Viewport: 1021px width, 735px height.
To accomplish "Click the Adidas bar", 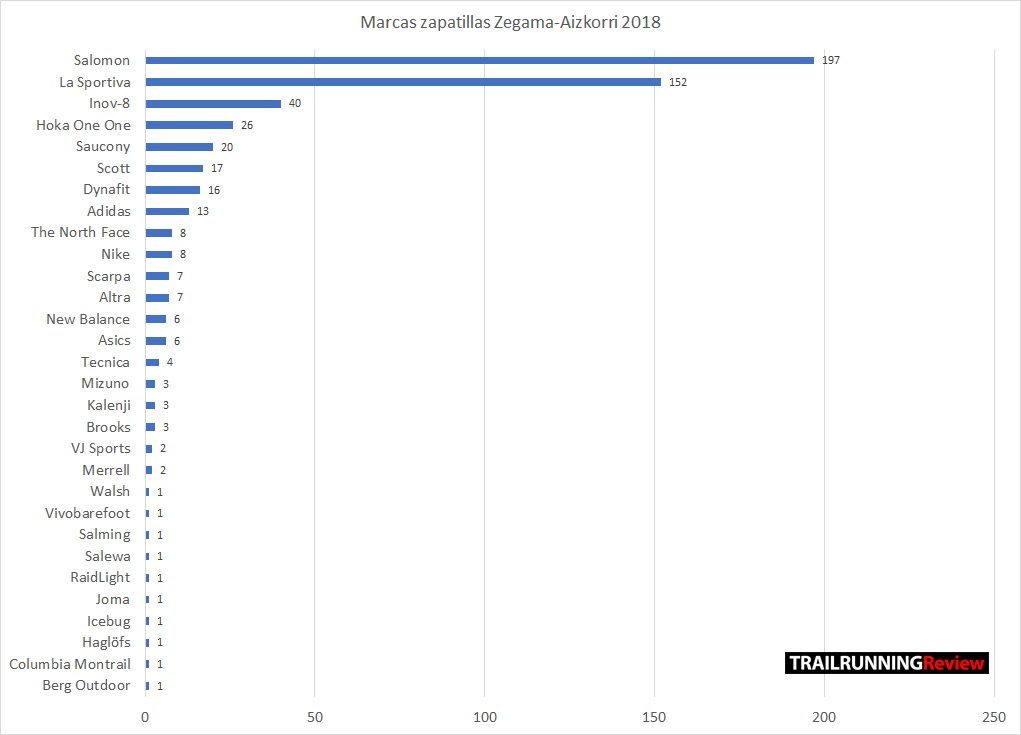I will [x=167, y=211].
